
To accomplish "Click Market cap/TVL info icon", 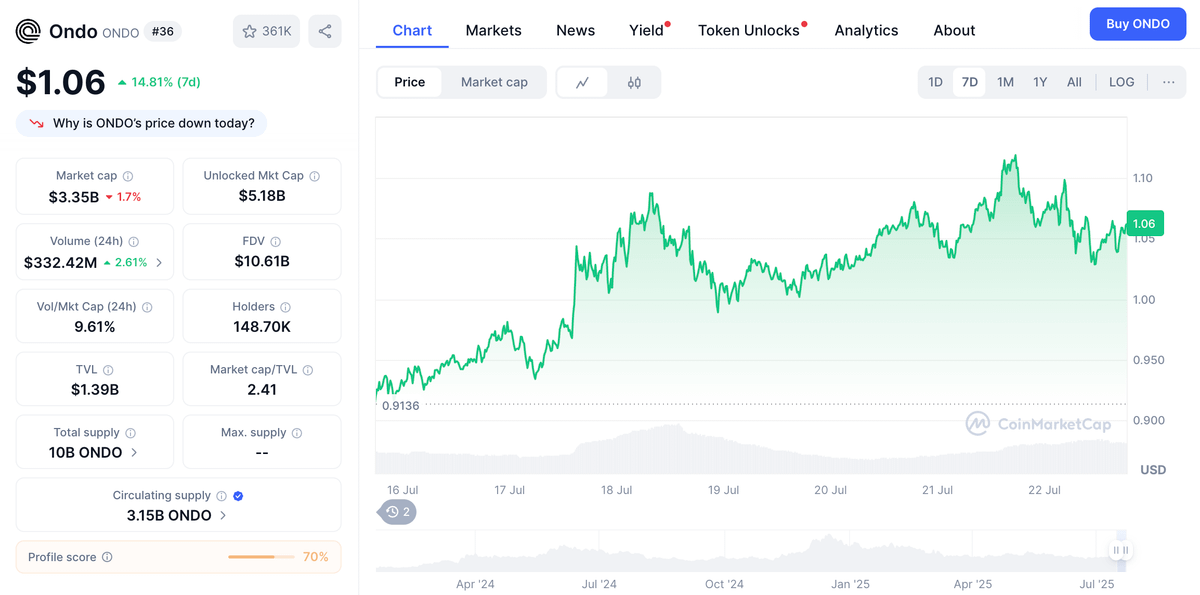I will point(308,370).
